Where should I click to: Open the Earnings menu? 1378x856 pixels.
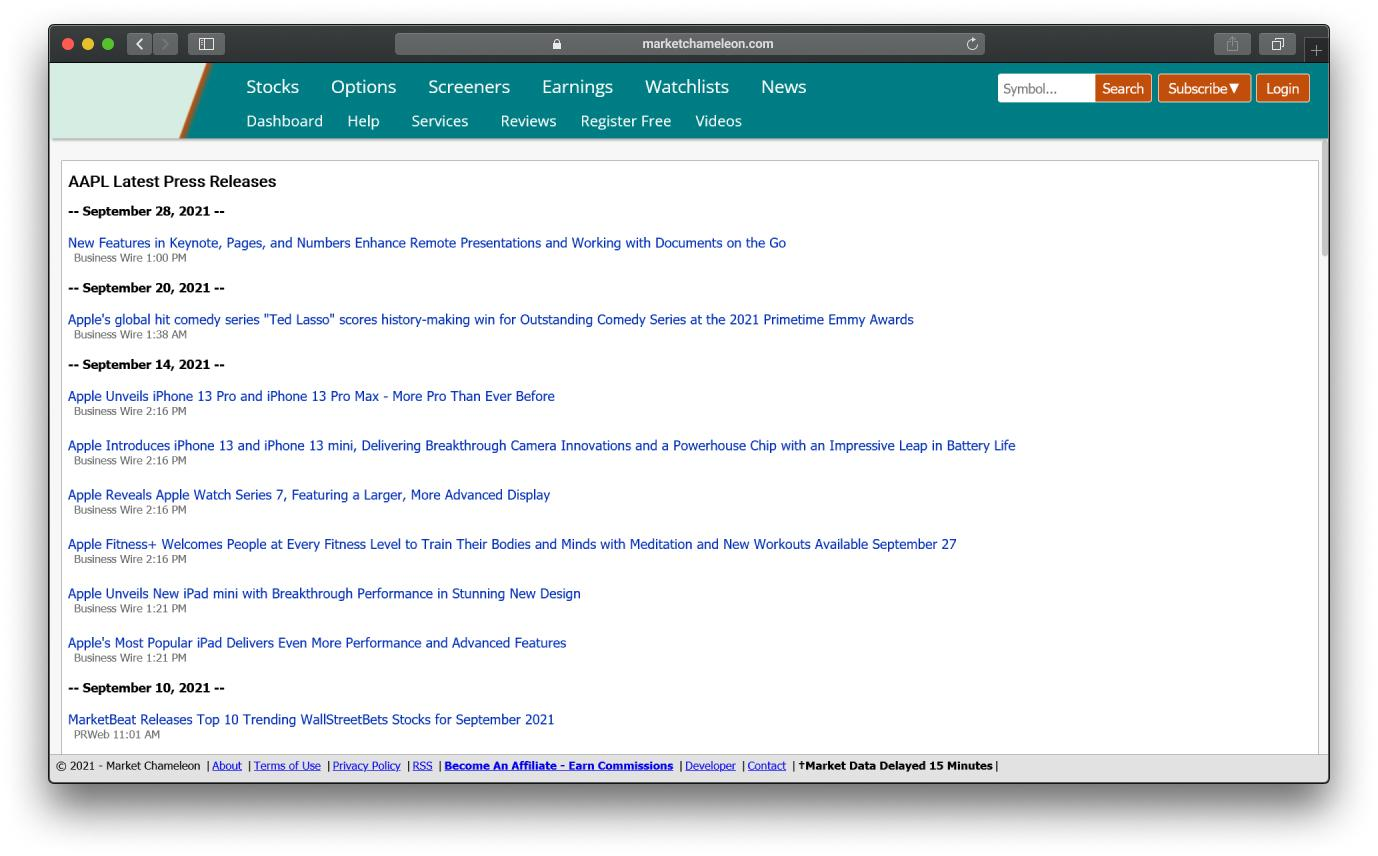click(577, 87)
